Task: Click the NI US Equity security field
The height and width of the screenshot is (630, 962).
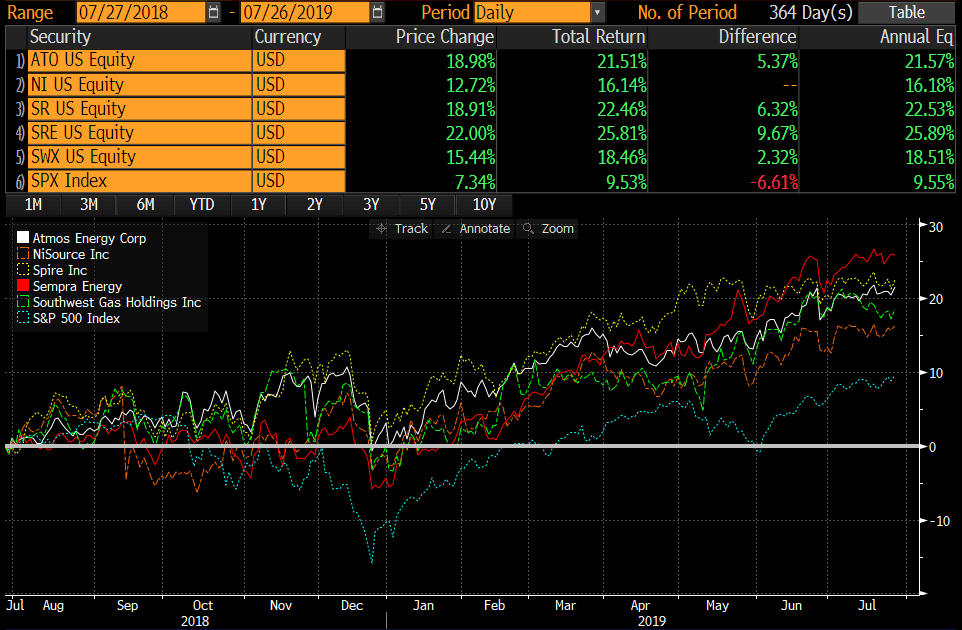Action: (140, 84)
